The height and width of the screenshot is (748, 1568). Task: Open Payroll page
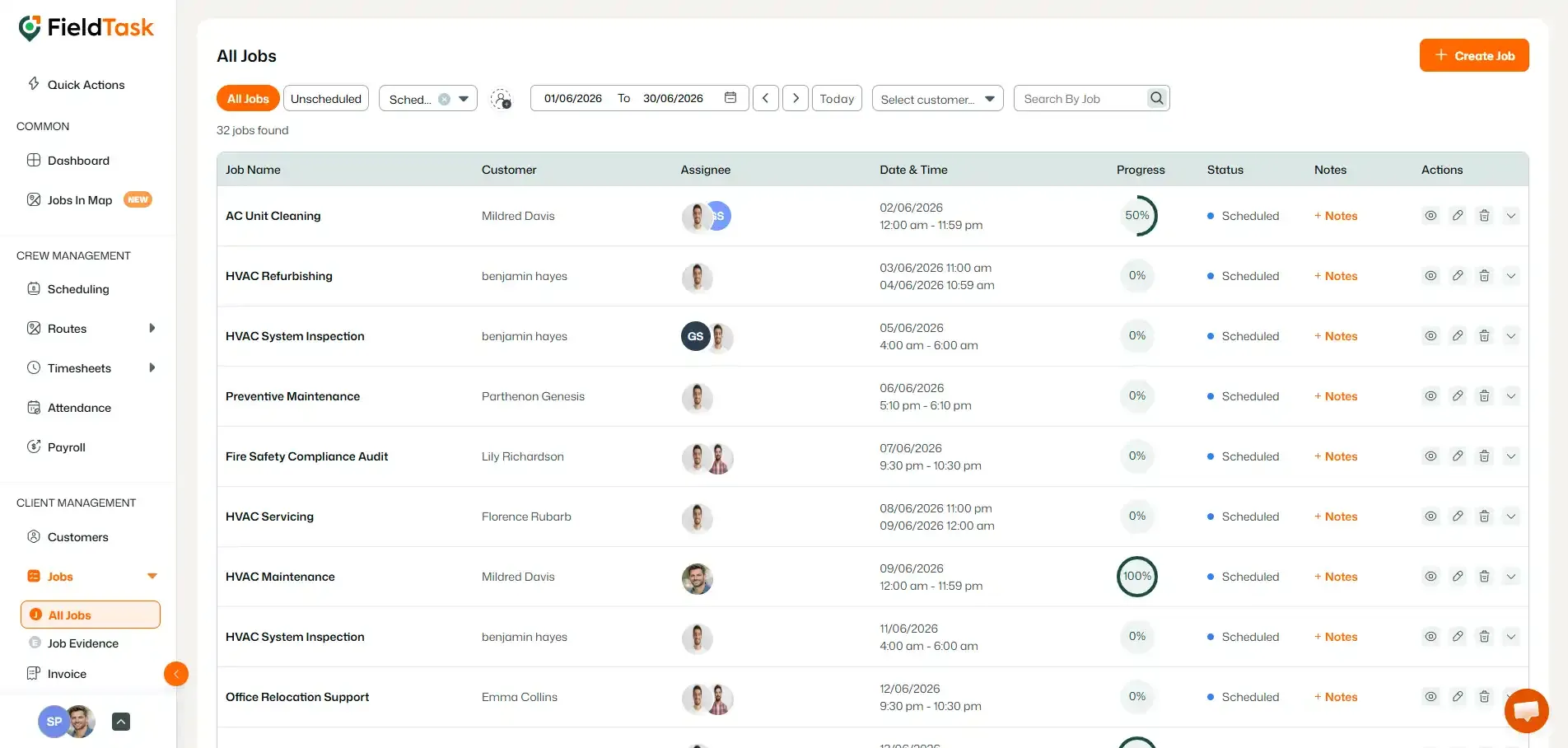(56, 446)
